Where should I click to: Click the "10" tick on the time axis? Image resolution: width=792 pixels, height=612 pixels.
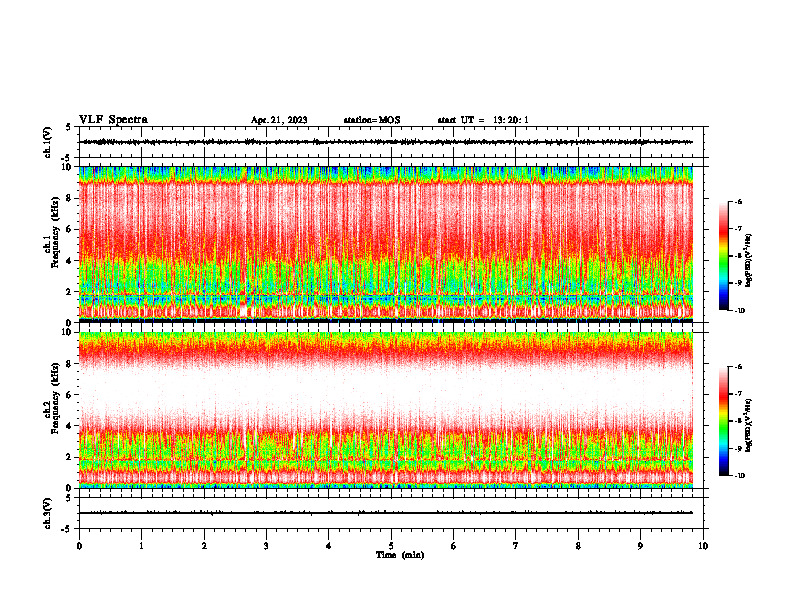pos(703,546)
